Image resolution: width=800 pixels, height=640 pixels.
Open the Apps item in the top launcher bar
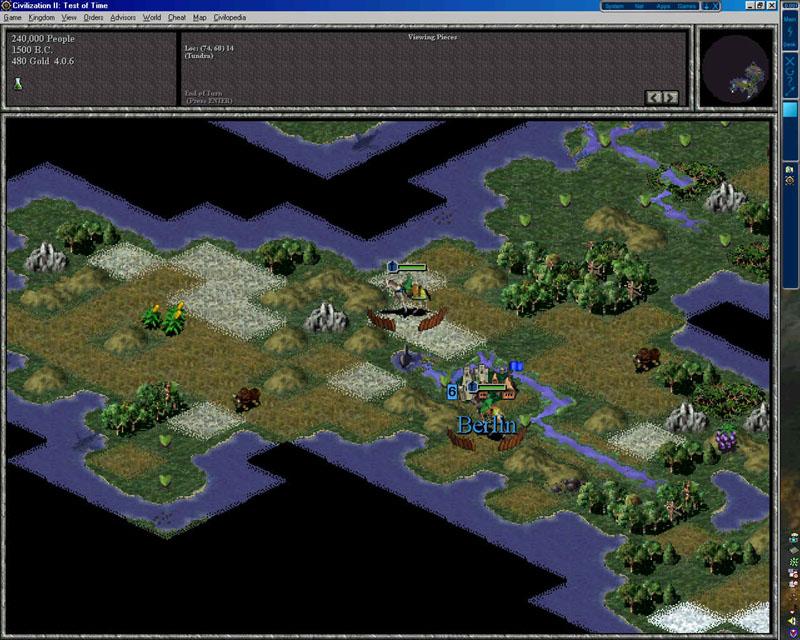point(663,6)
